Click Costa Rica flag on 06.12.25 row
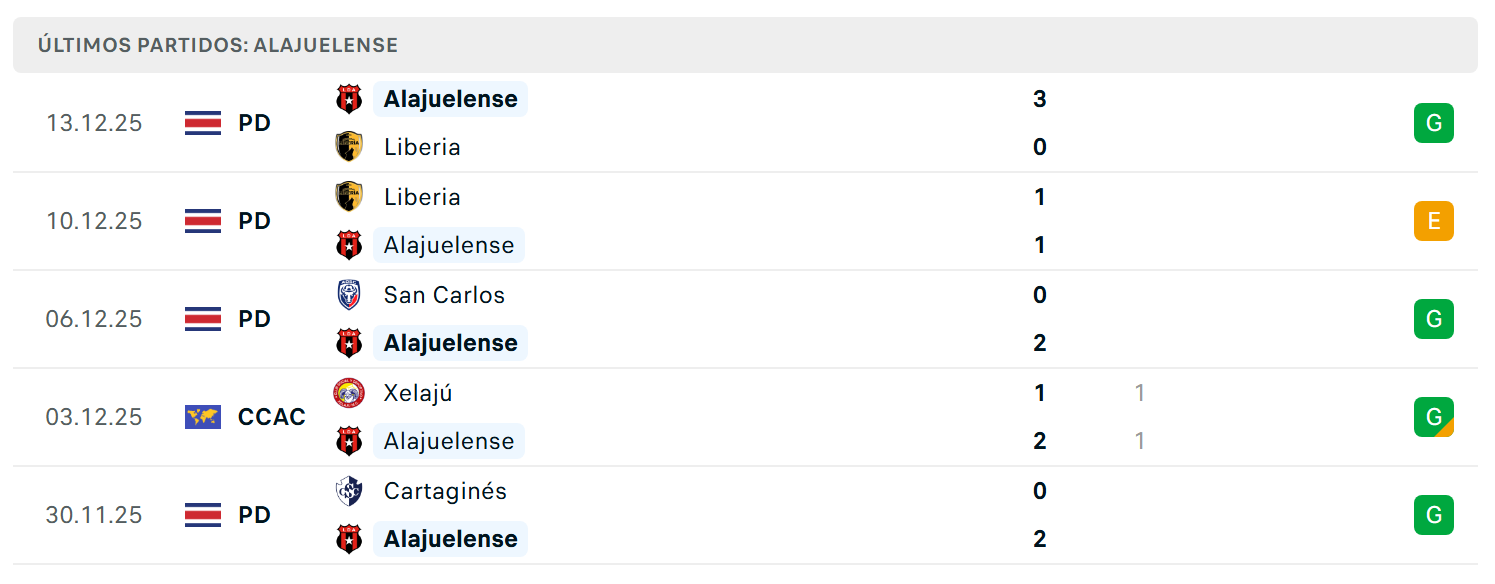The width and height of the screenshot is (1495, 584). (x=203, y=319)
